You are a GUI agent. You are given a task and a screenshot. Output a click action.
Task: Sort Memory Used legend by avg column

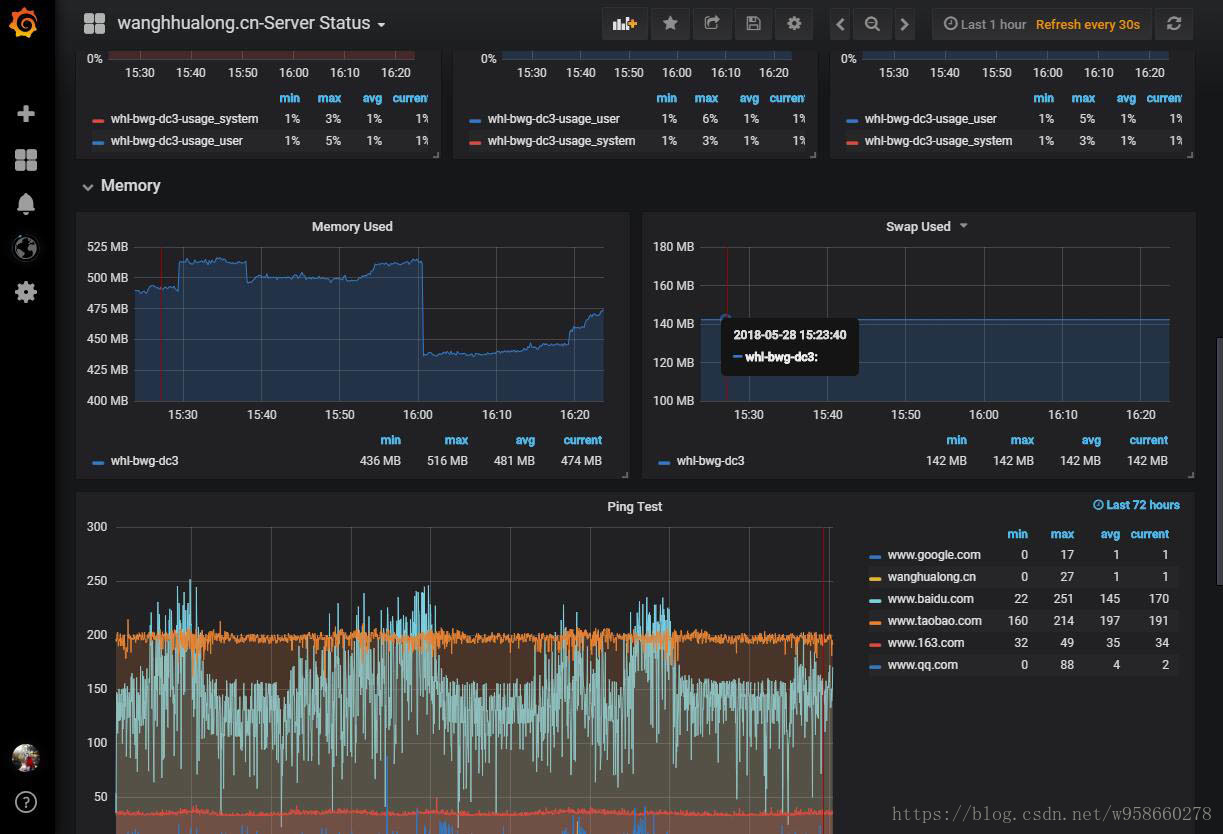click(x=525, y=440)
